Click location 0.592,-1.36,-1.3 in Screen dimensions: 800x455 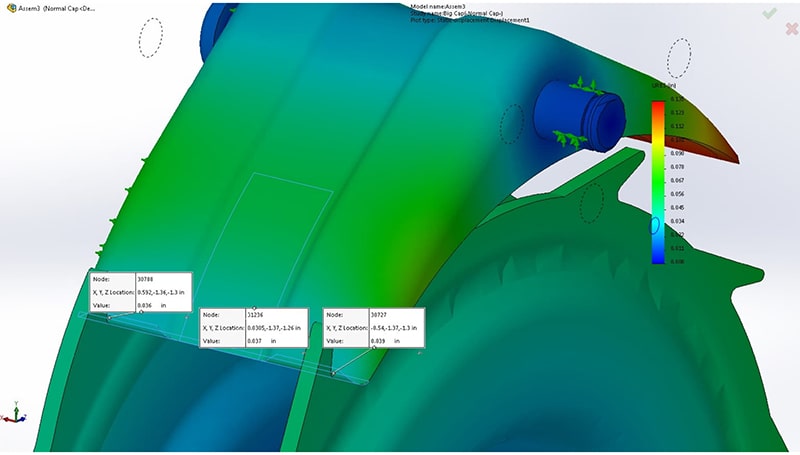coord(161,292)
